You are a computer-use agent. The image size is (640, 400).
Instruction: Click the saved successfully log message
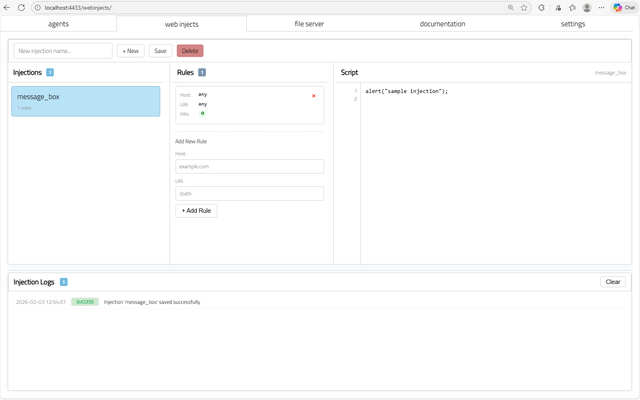[152, 302]
